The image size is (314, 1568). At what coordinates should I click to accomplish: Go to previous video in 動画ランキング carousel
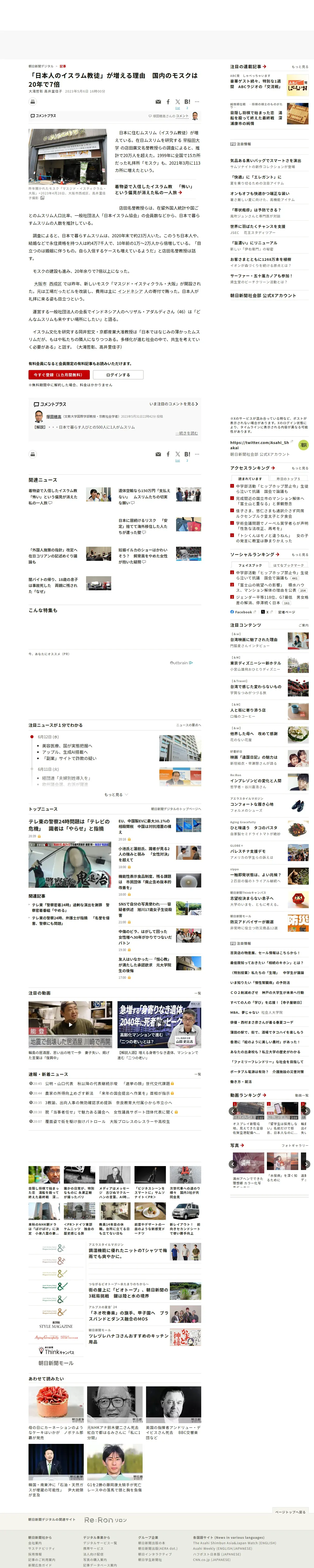click(233, 1111)
